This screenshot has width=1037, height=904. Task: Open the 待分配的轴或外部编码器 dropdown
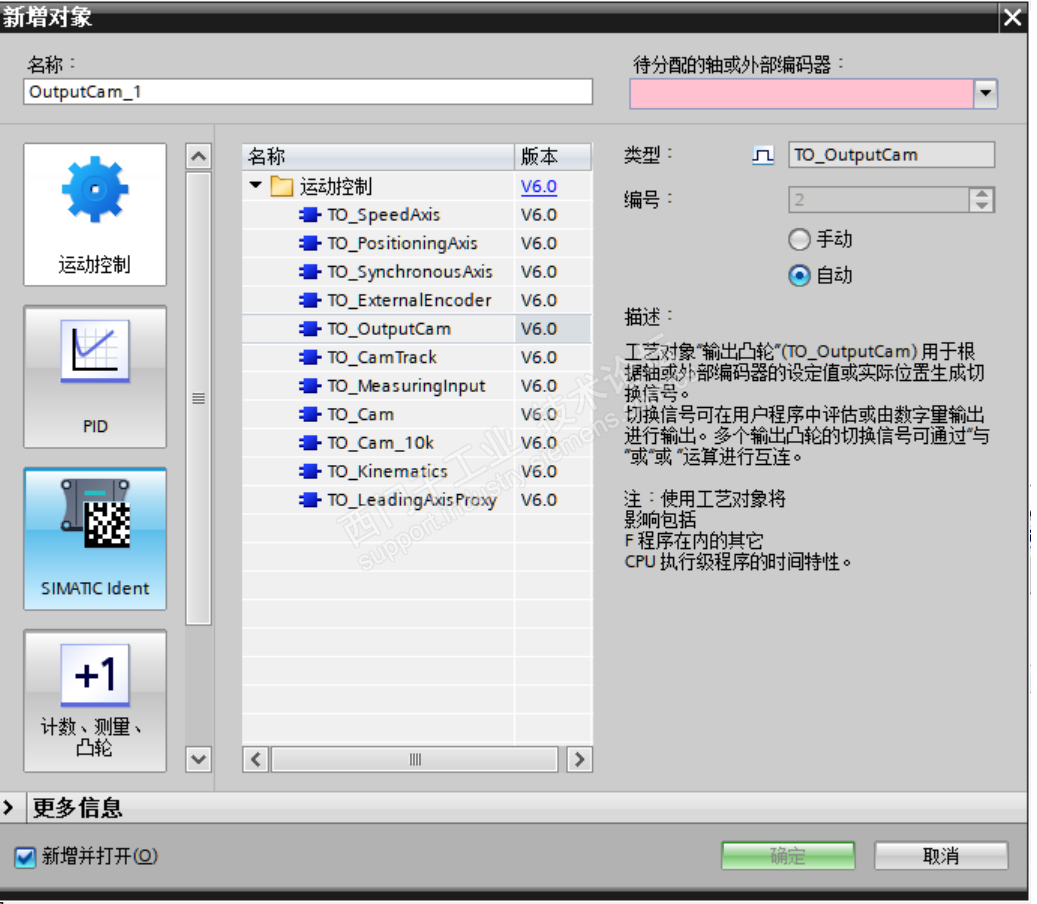point(985,93)
